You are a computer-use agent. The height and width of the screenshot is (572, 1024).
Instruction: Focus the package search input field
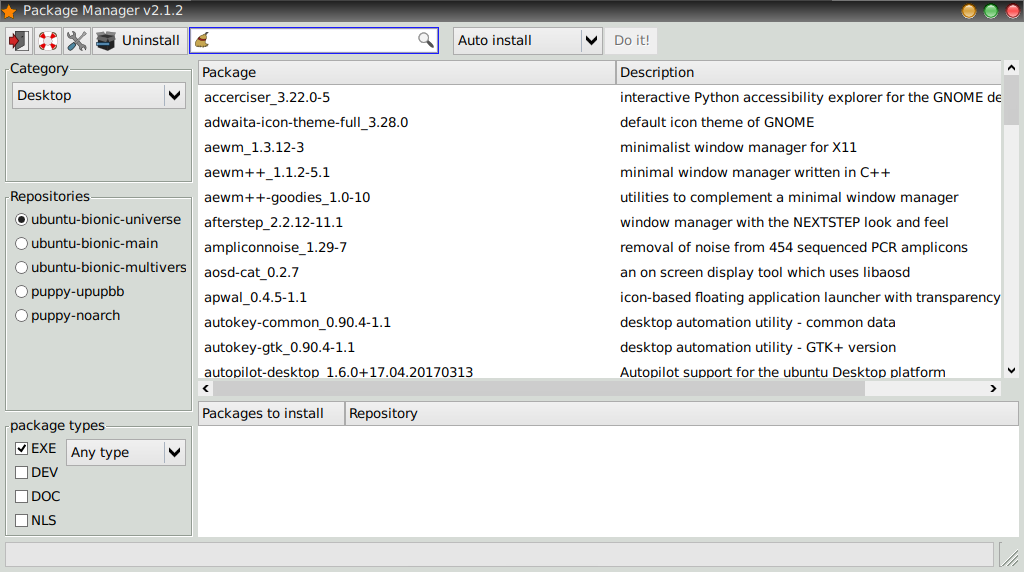[x=313, y=40]
